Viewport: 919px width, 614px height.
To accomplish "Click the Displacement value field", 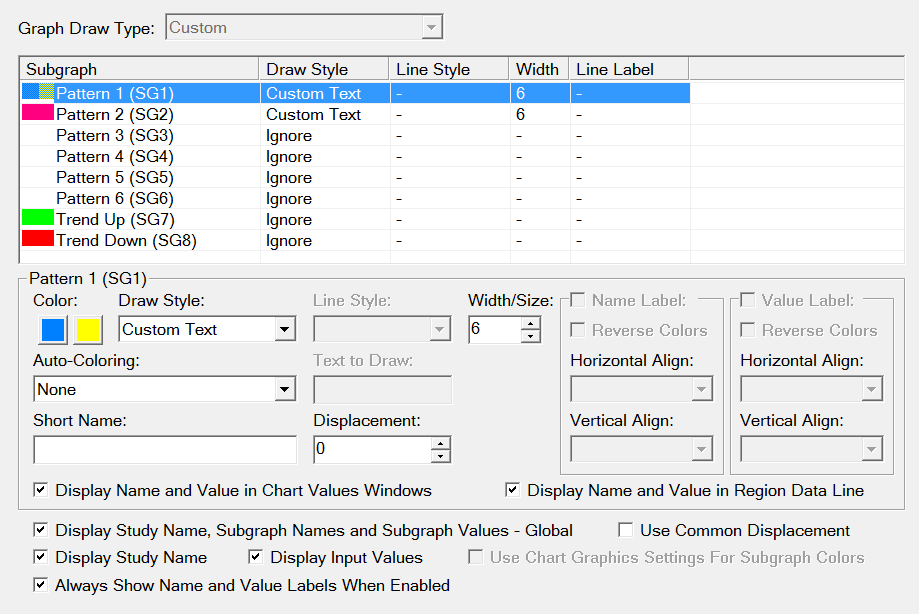I will 371,450.
